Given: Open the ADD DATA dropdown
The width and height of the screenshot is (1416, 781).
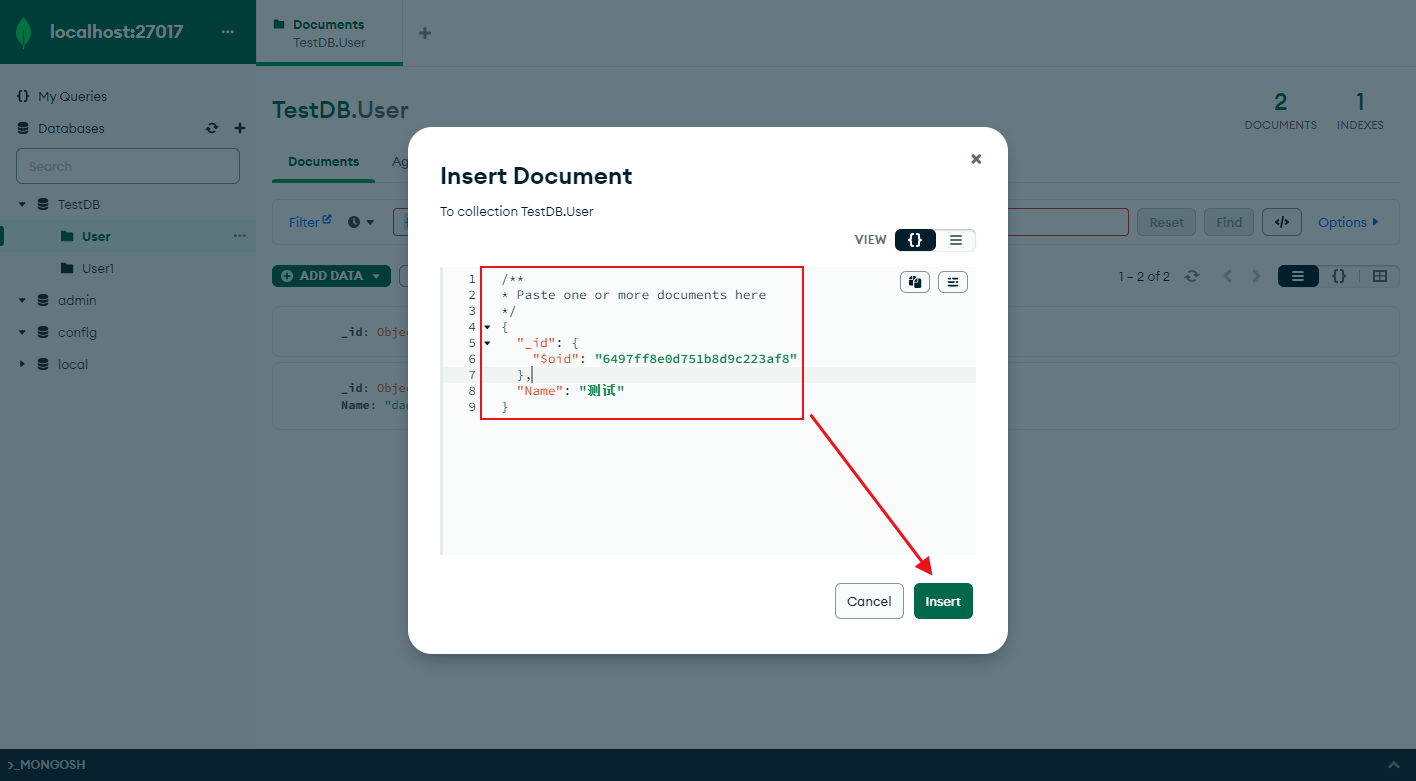Looking at the screenshot, I should click(331, 276).
